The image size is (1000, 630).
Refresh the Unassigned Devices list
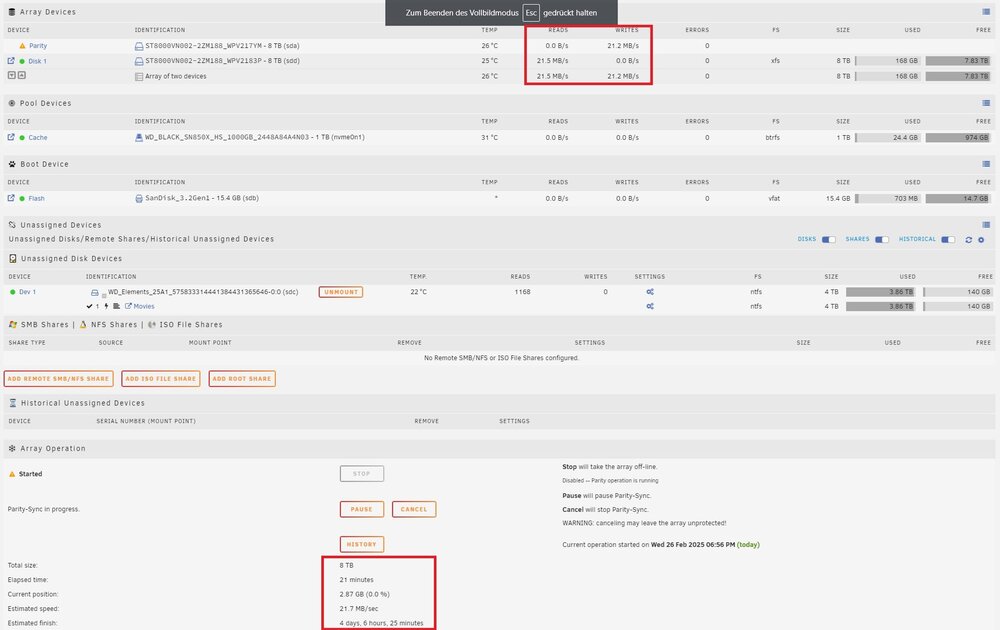pyautogui.click(x=969, y=240)
